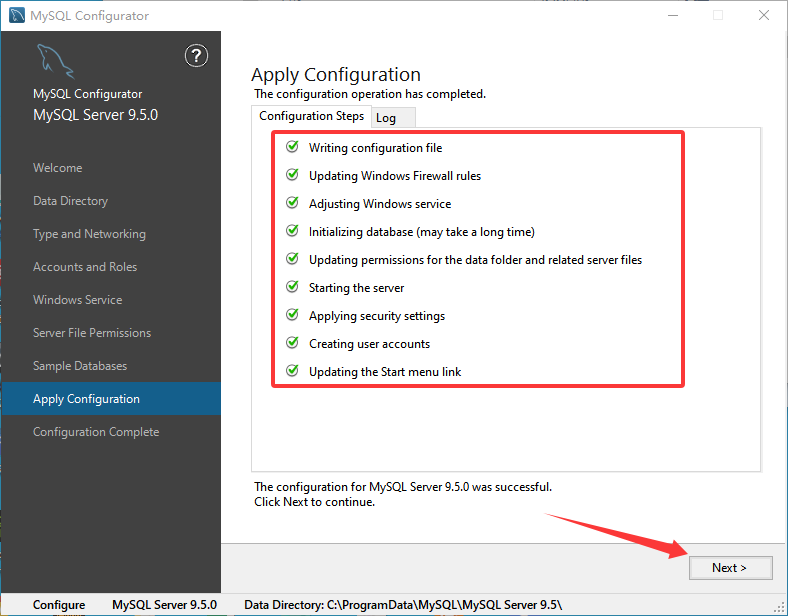Open the Welcome step in sidebar
The image size is (788, 616).
(x=58, y=168)
